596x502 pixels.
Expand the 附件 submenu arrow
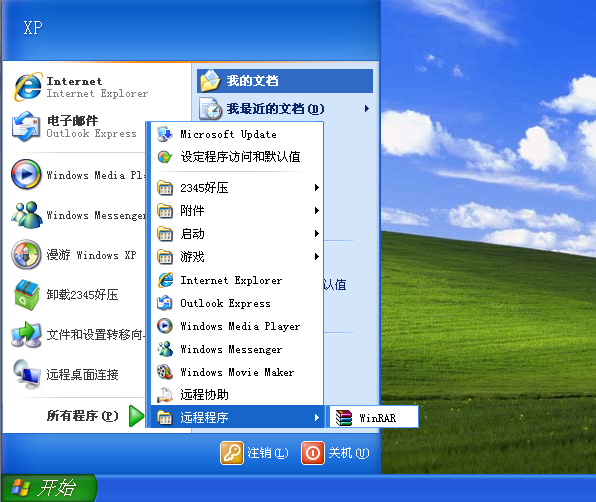(316, 211)
